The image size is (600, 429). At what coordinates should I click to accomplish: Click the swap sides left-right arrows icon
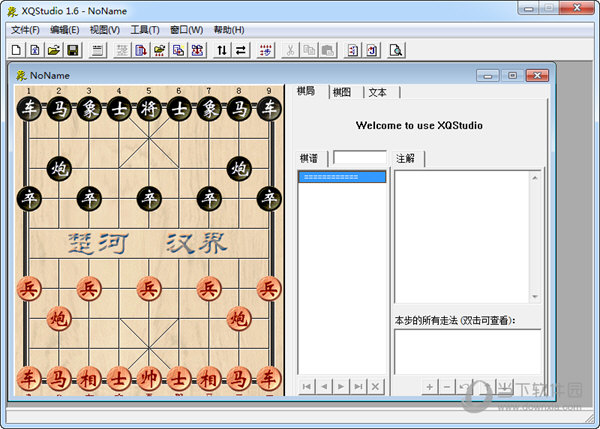[x=240, y=50]
